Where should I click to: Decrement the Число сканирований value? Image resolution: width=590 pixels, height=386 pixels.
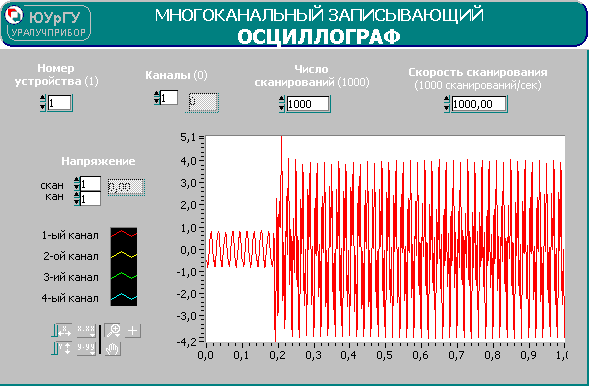(x=282, y=108)
